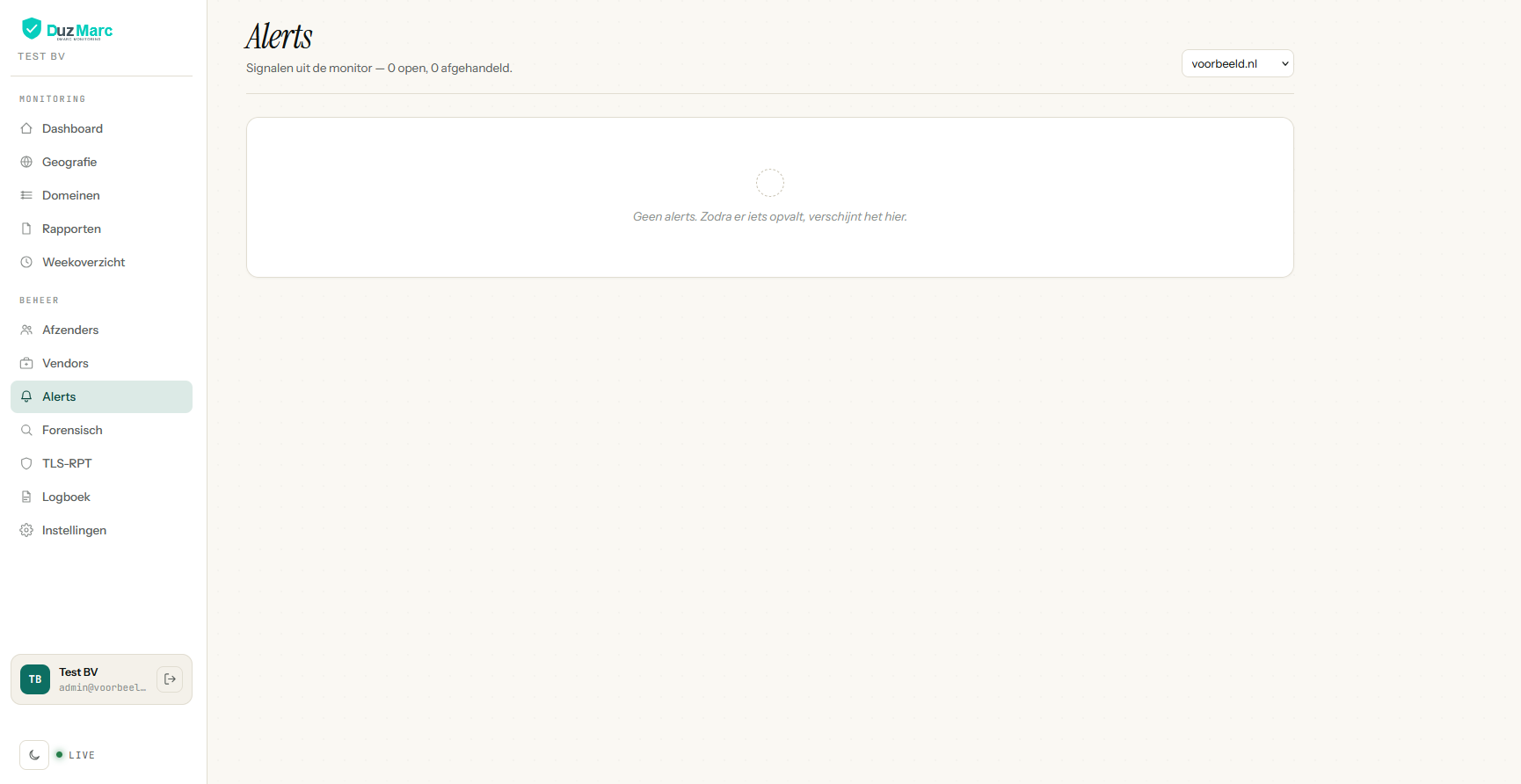1521x784 pixels.
Task: Open the Afzenders management page
Action: [x=101, y=330]
